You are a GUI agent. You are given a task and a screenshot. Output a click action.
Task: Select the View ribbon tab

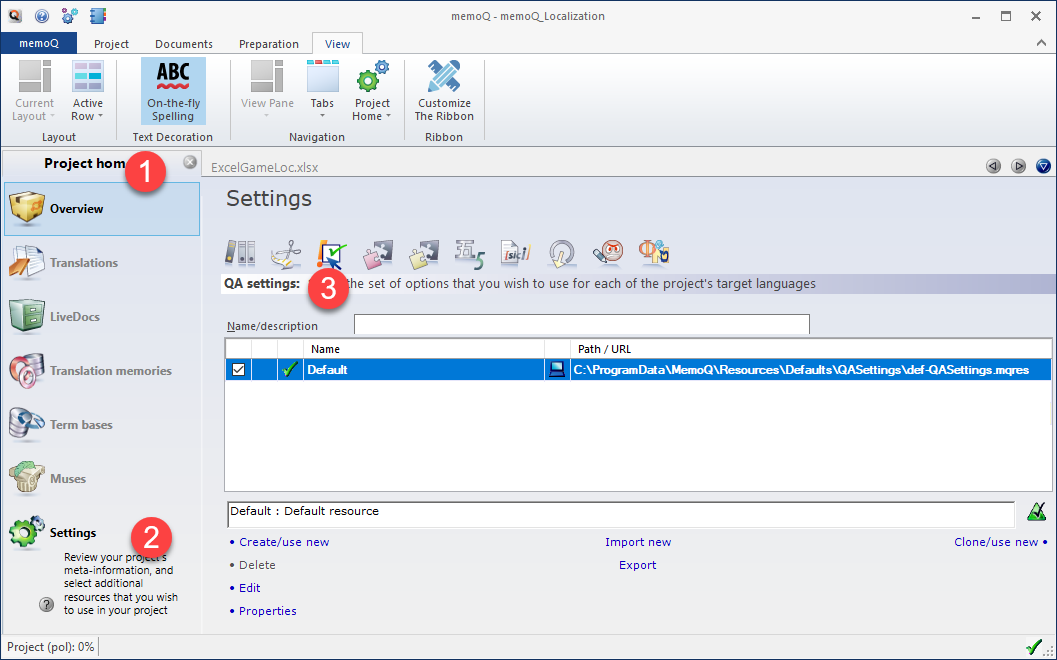click(x=337, y=44)
